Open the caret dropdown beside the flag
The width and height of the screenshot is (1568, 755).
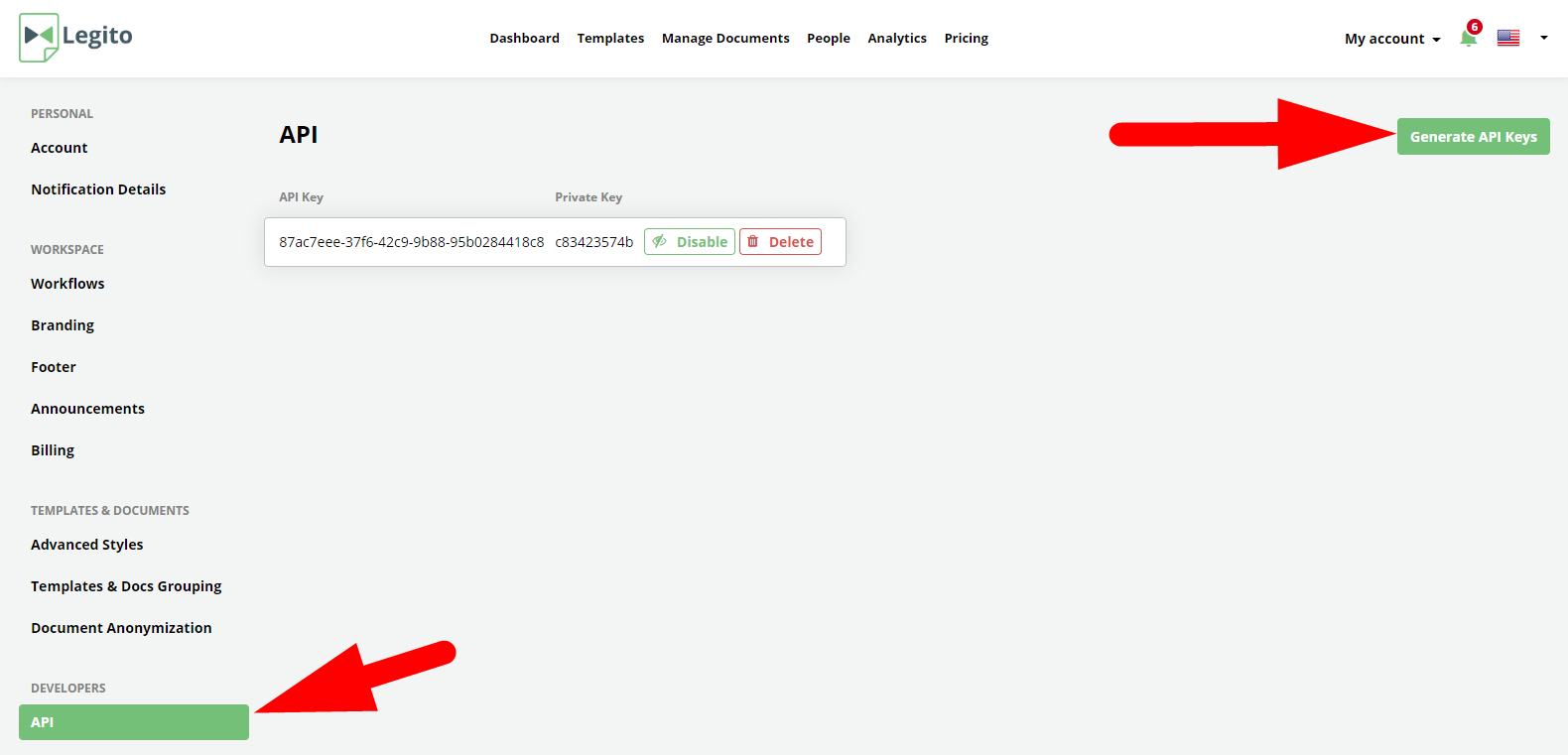1543,39
